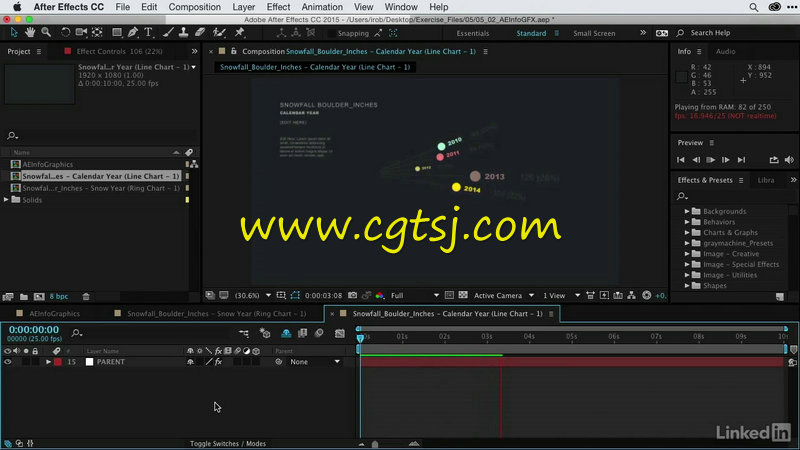Screen dimensions: 800x450
Task: Select the Puppet Pin tool
Action: (x=239, y=33)
